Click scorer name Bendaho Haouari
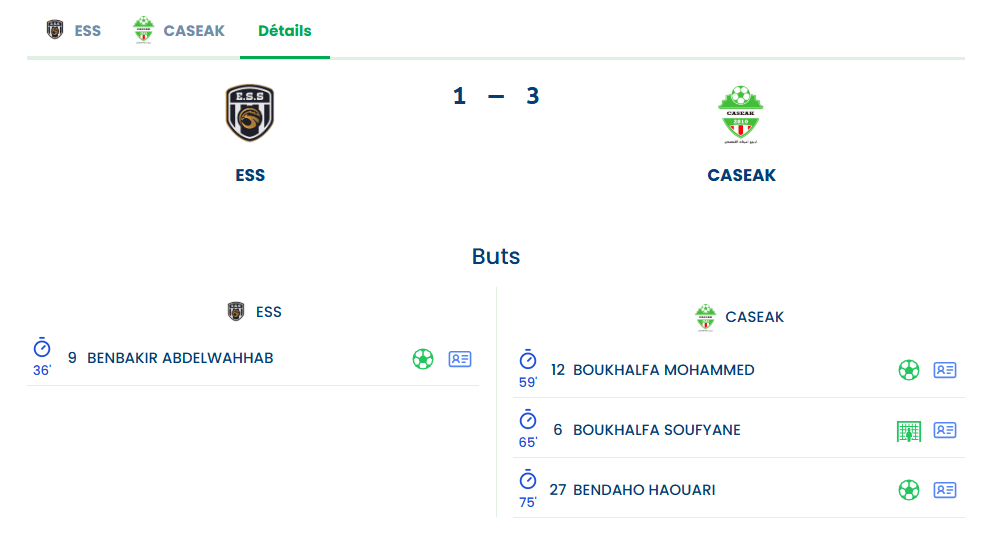Screen dimensions: 998x535 (x=644, y=490)
